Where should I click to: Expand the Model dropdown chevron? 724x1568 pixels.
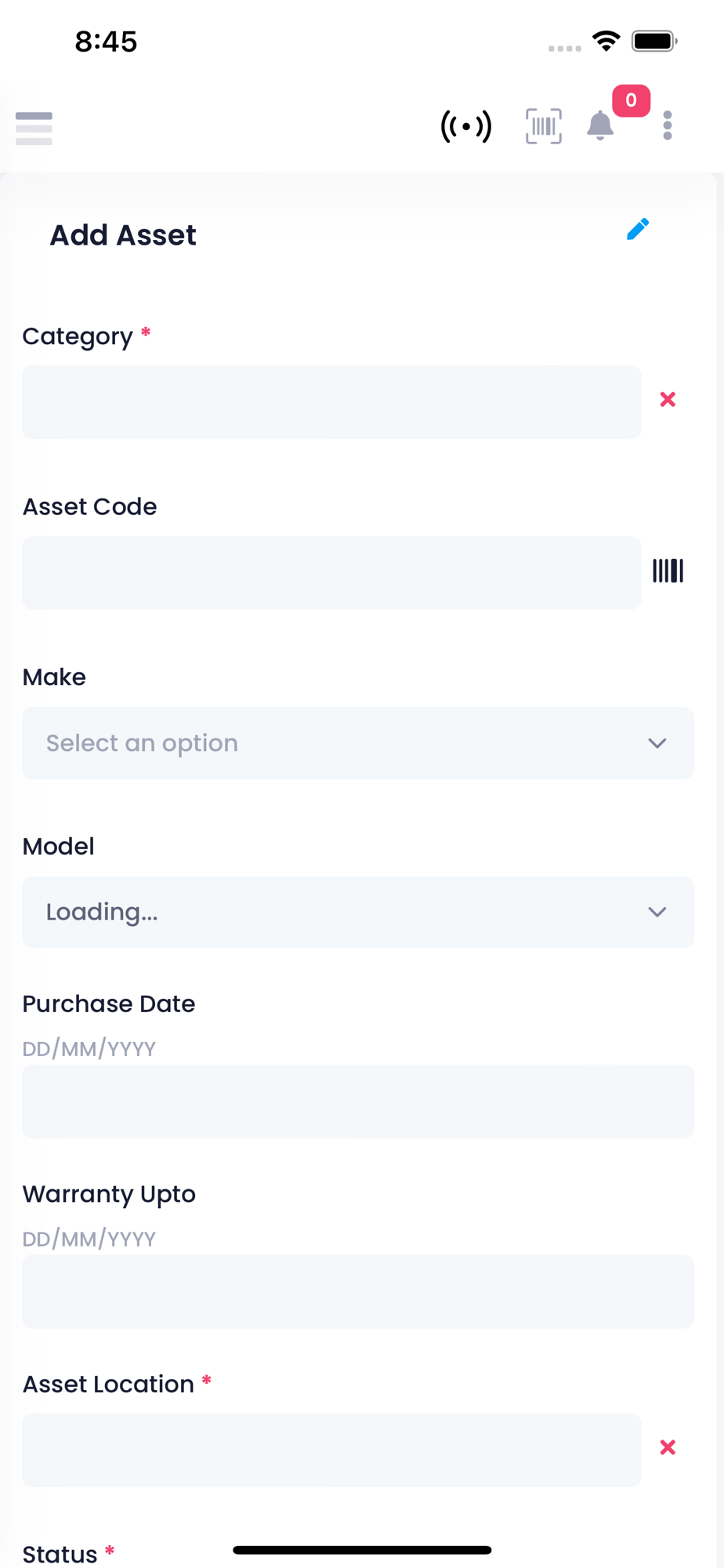[657, 912]
